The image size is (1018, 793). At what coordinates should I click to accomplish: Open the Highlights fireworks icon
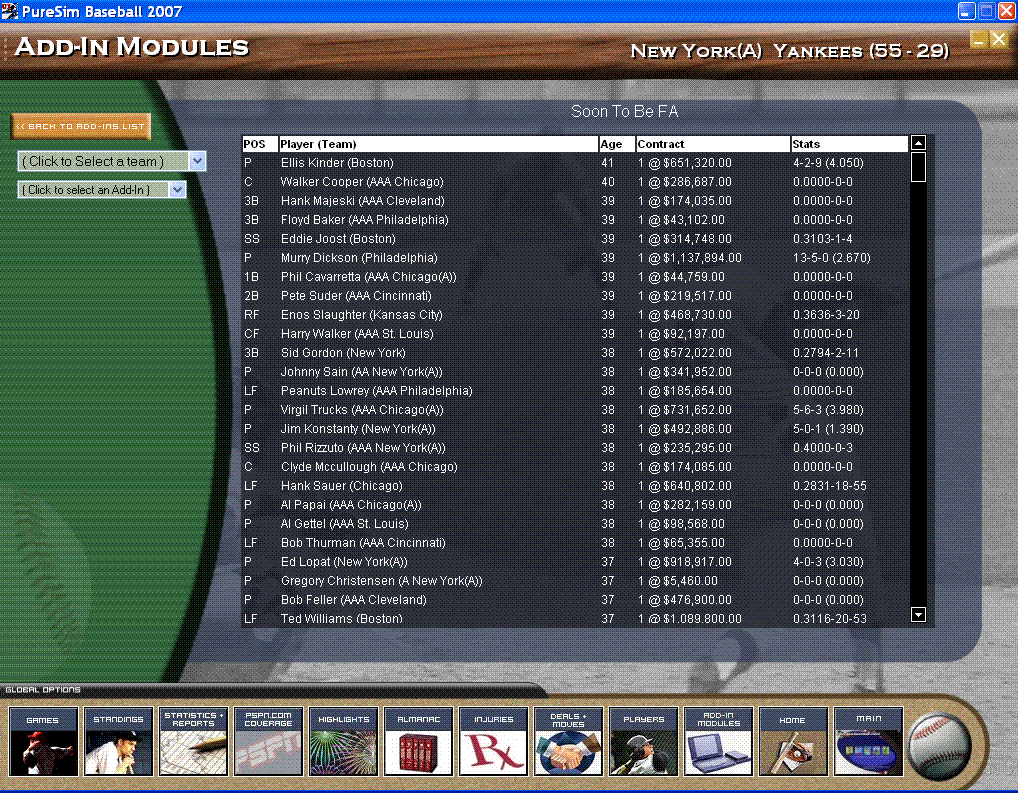(343, 742)
